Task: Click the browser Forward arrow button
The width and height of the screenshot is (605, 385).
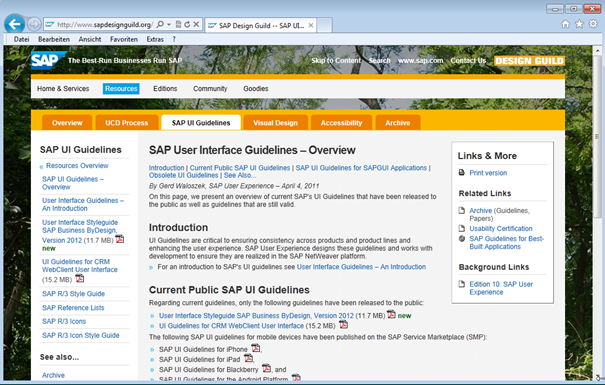Action: [34, 24]
